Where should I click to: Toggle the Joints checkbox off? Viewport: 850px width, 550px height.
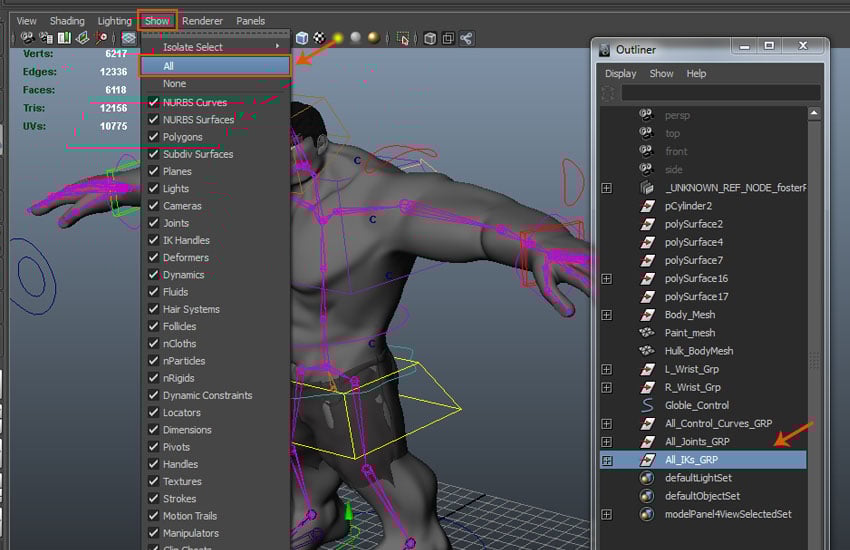click(153, 223)
